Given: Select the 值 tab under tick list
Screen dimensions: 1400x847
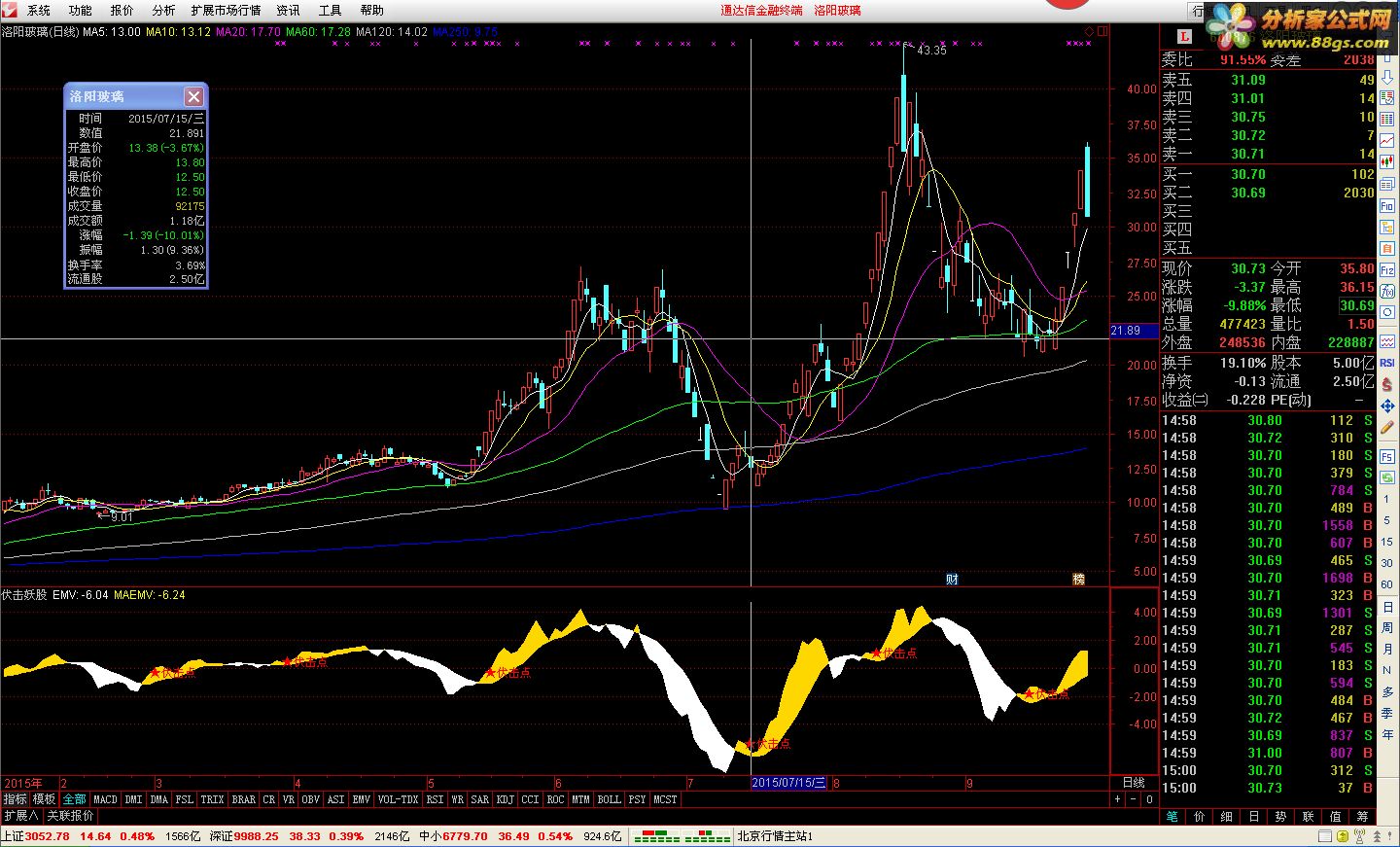Looking at the screenshot, I should pyautogui.click(x=1335, y=817).
